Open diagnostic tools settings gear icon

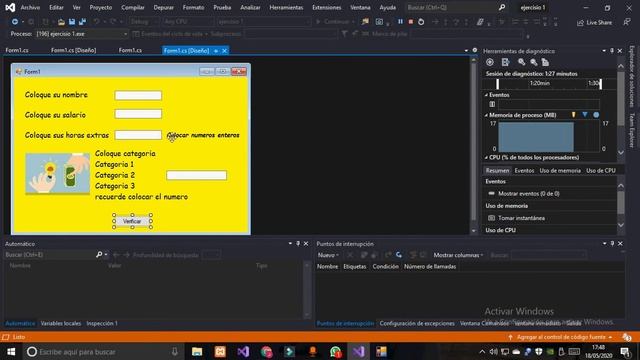(x=490, y=62)
